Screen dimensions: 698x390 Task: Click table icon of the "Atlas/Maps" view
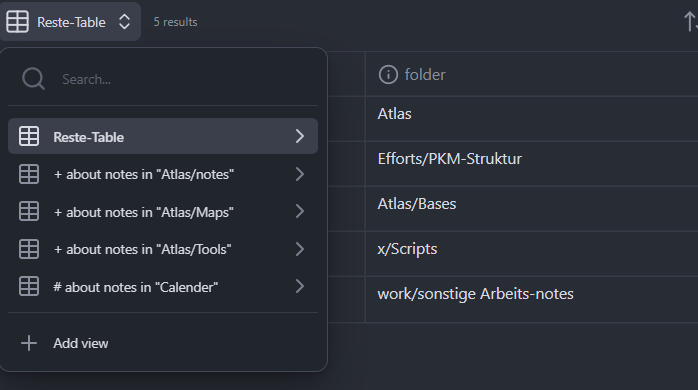(x=29, y=211)
